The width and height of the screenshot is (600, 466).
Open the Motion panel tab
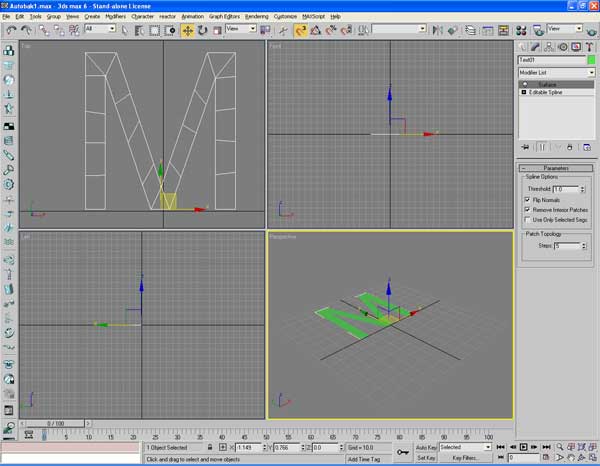pos(562,47)
